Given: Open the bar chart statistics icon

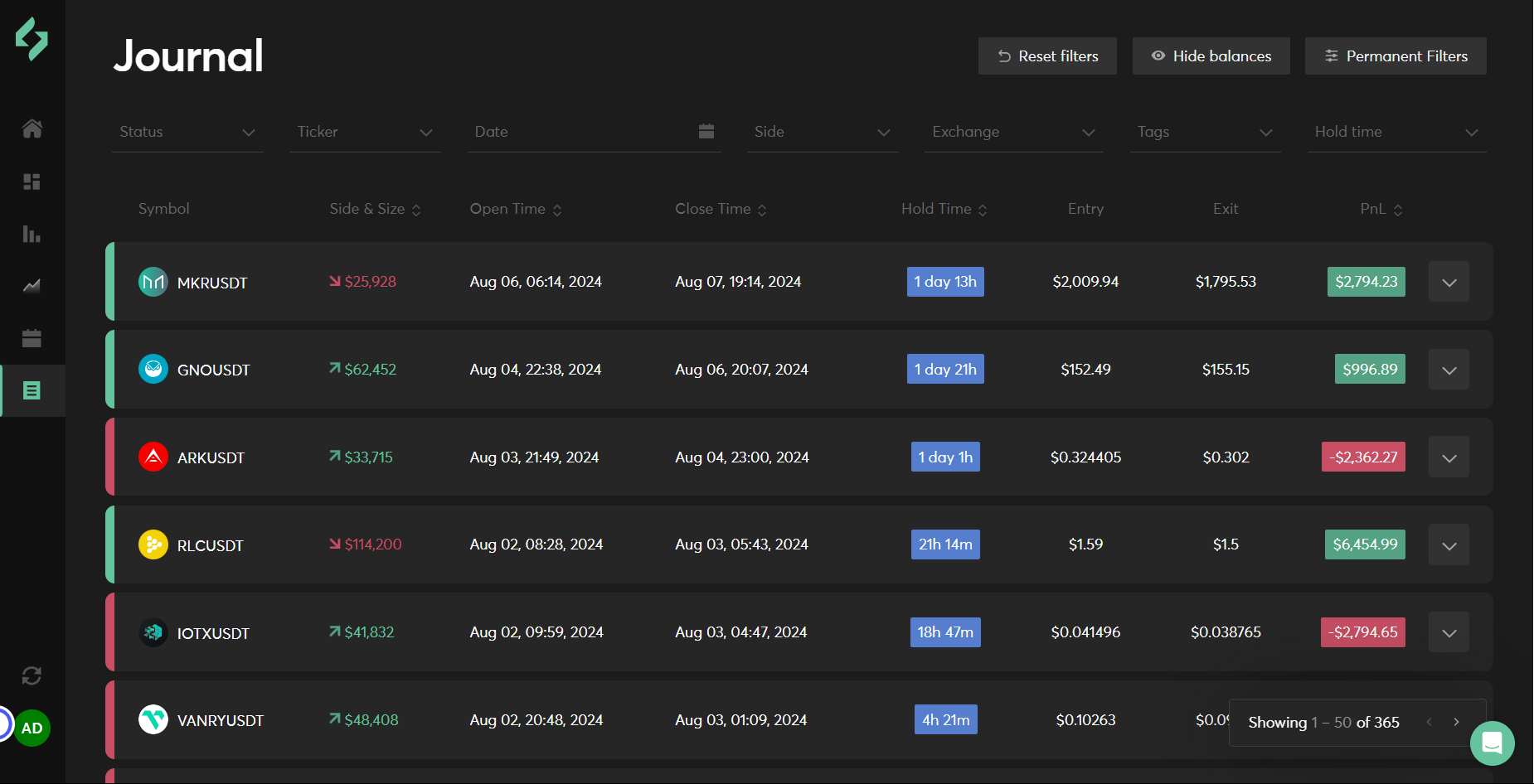Looking at the screenshot, I should pyautogui.click(x=32, y=235).
